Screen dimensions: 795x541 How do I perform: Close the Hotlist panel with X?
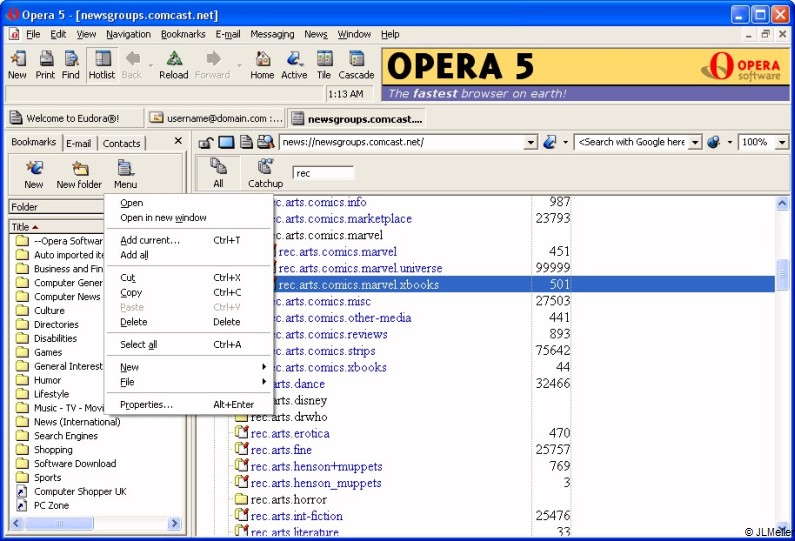pyautogui.click(x=178, y=141)
